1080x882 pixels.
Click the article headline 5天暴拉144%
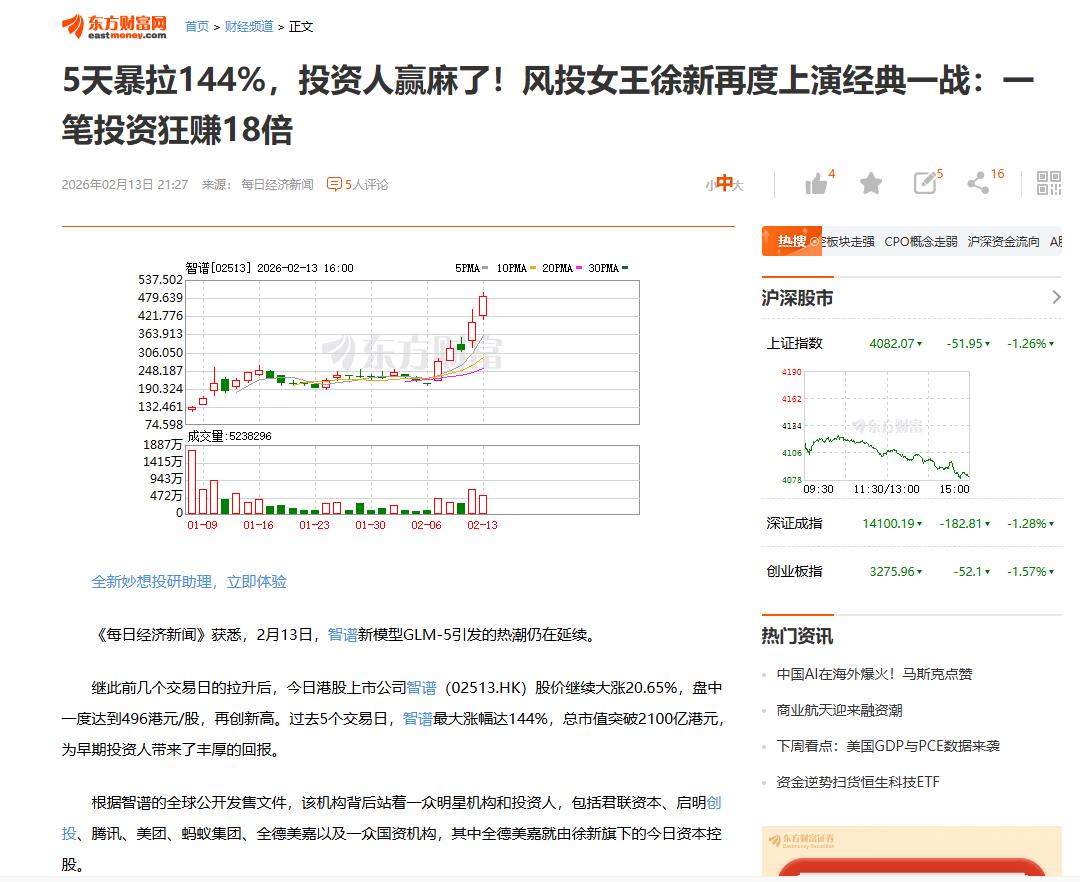548,105
